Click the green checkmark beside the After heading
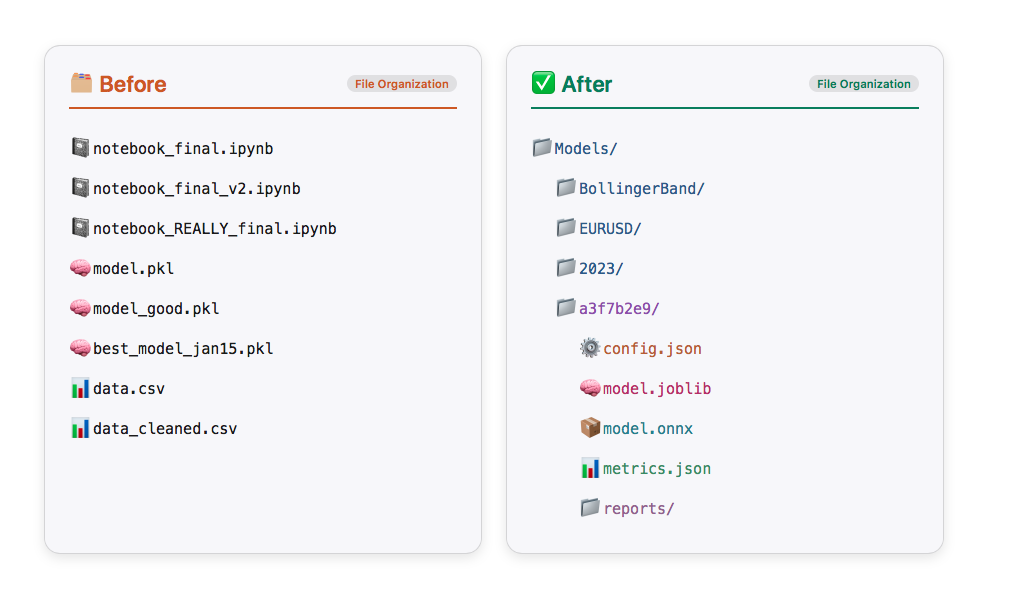This screenshot has height=599, width=1009. 544,84
